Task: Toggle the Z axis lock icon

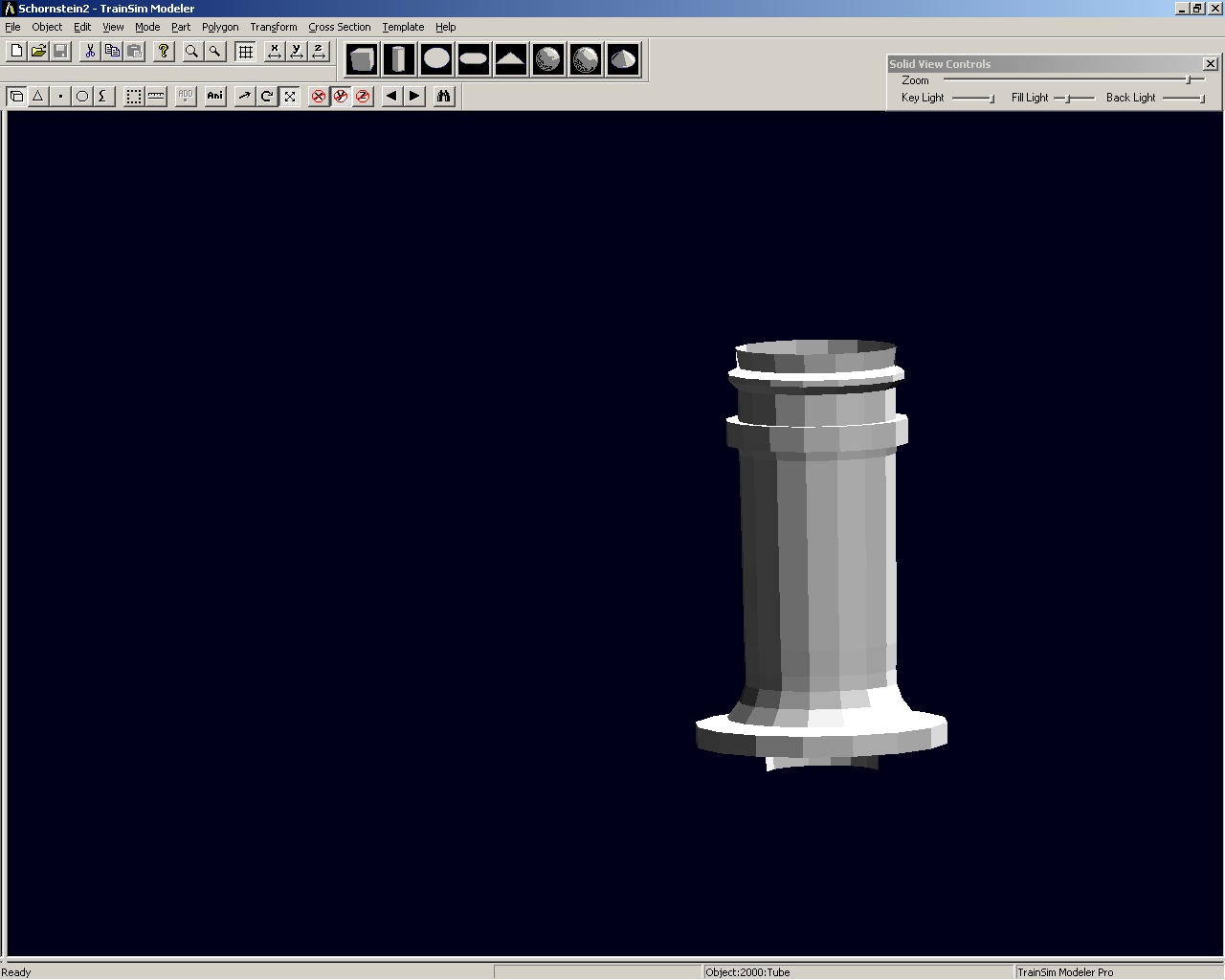Action: coord(319,51)
